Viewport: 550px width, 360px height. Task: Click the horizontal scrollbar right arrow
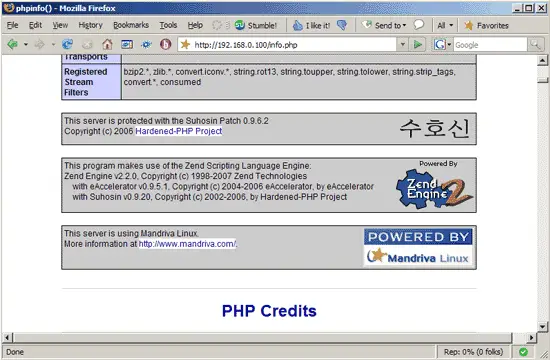[x=532, y=338]
